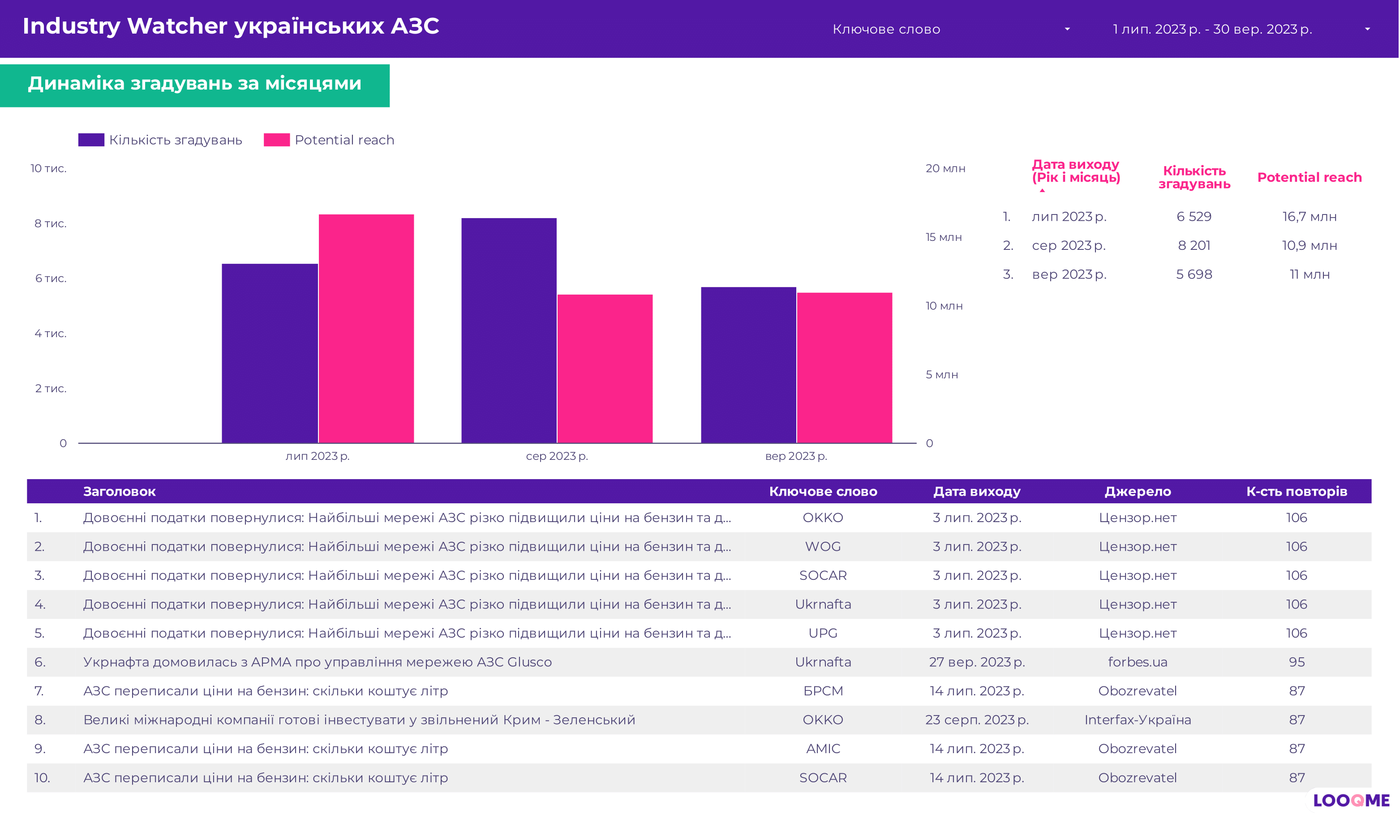
Task: Click the sort arrow under Дата виходу header
Action: pyautogui.click(x=1042, y=191)
